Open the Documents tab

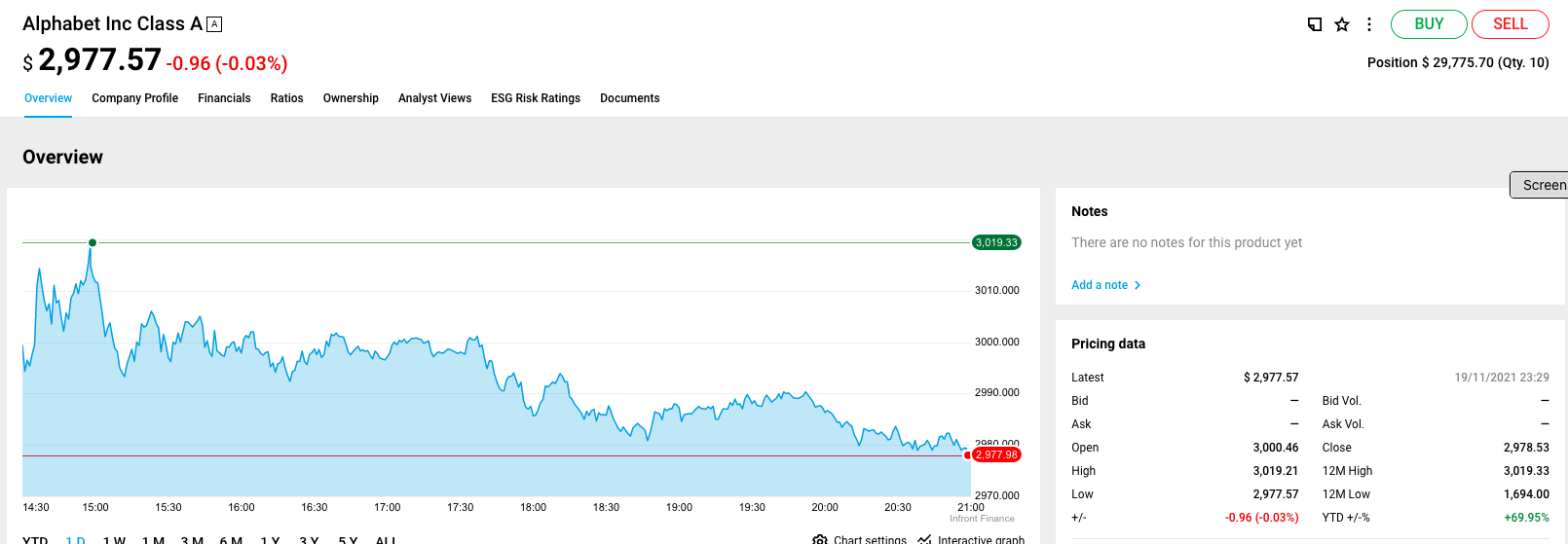click(629, 98)
